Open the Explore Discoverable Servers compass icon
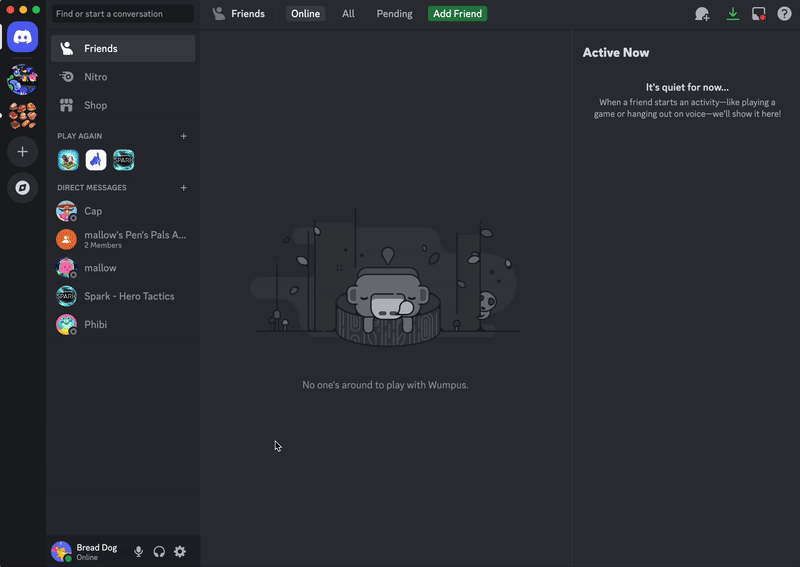The image size is (800, 567). (22, 188)
